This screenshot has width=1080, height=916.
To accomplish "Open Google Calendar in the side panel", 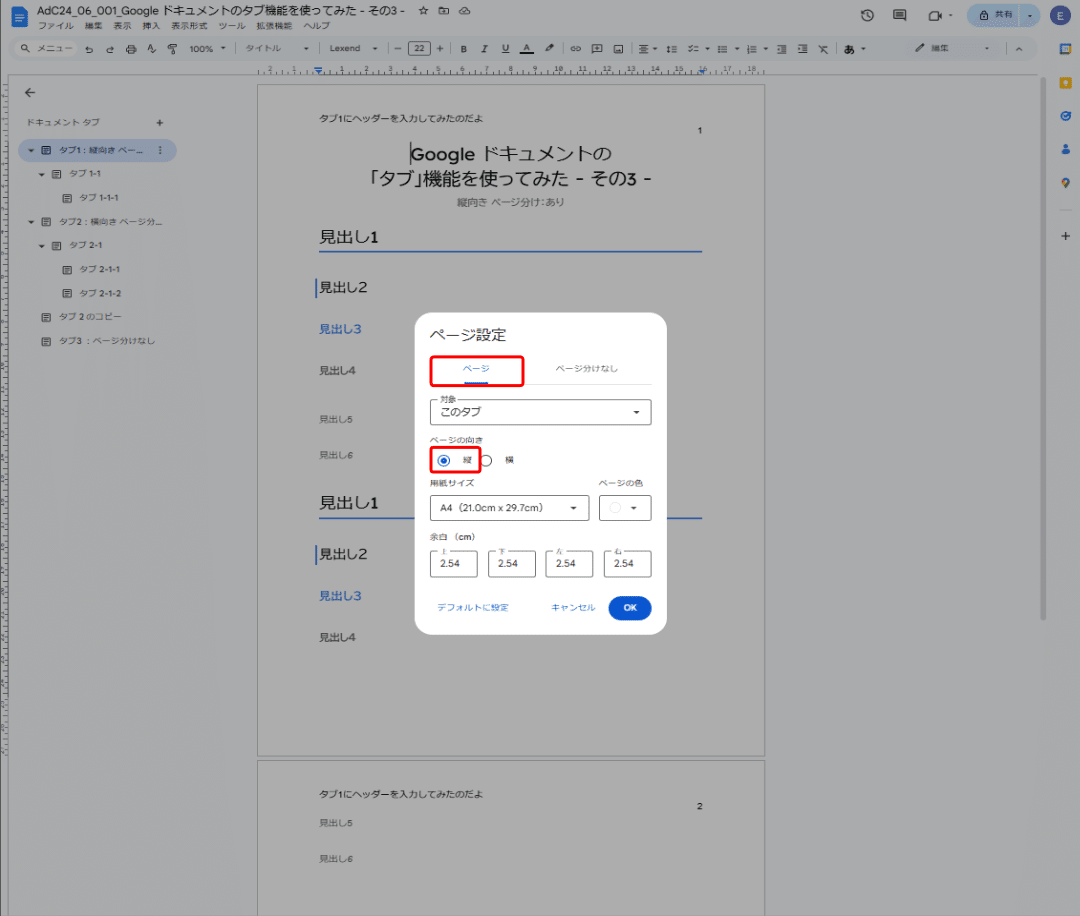I will 1065,49.
